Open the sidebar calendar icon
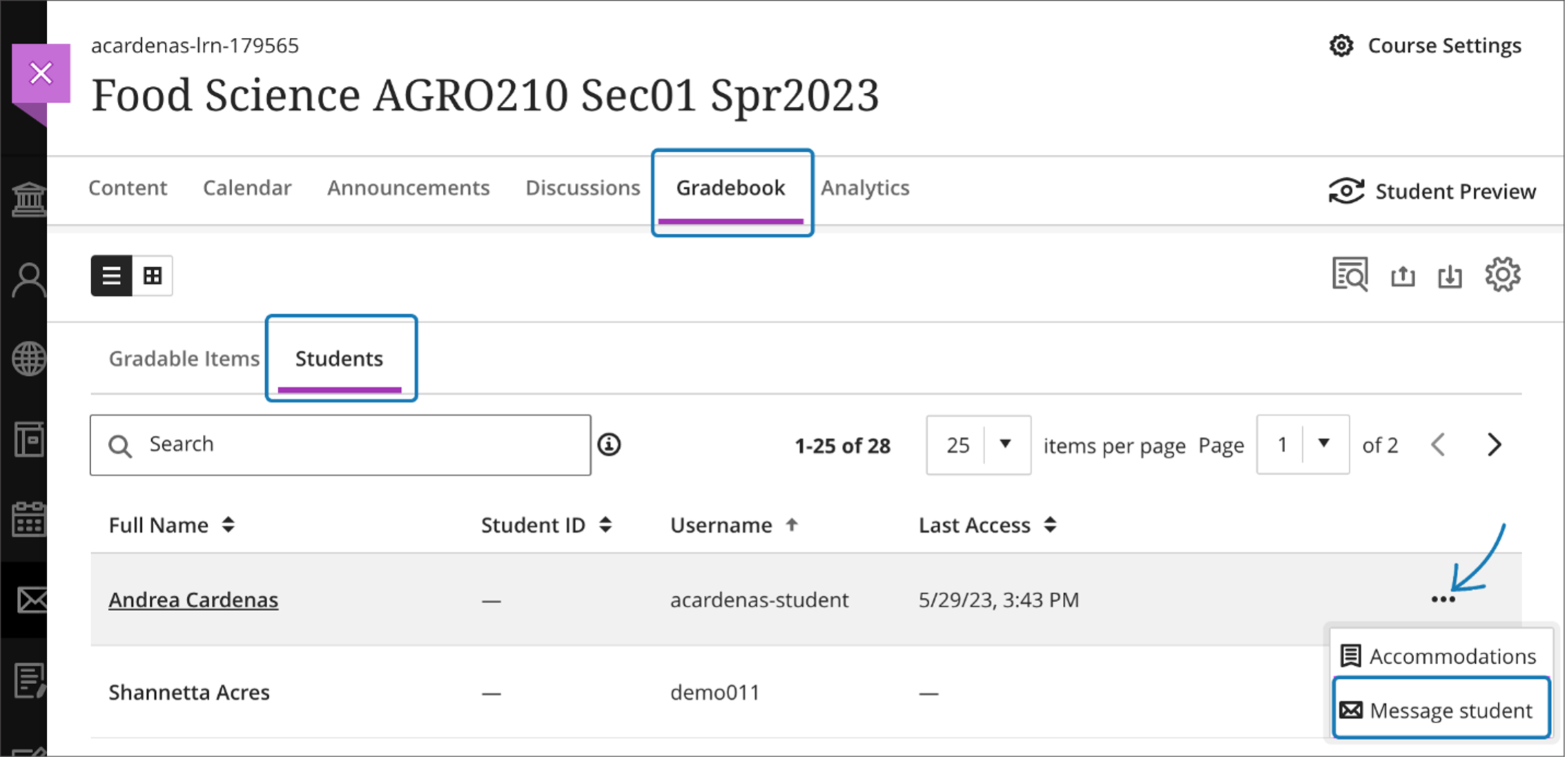Viewport: 1568px width, 759px height. coord(29,519)
